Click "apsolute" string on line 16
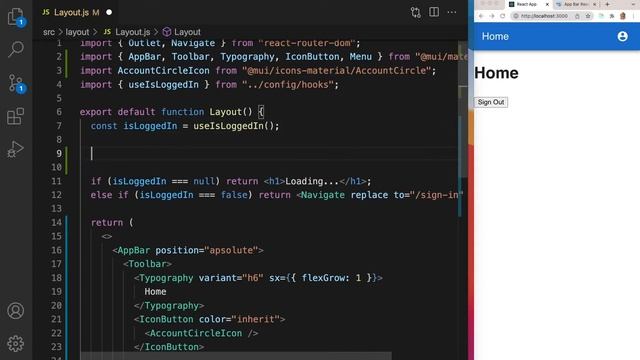The image size is (640, 360). pos(234,250)
